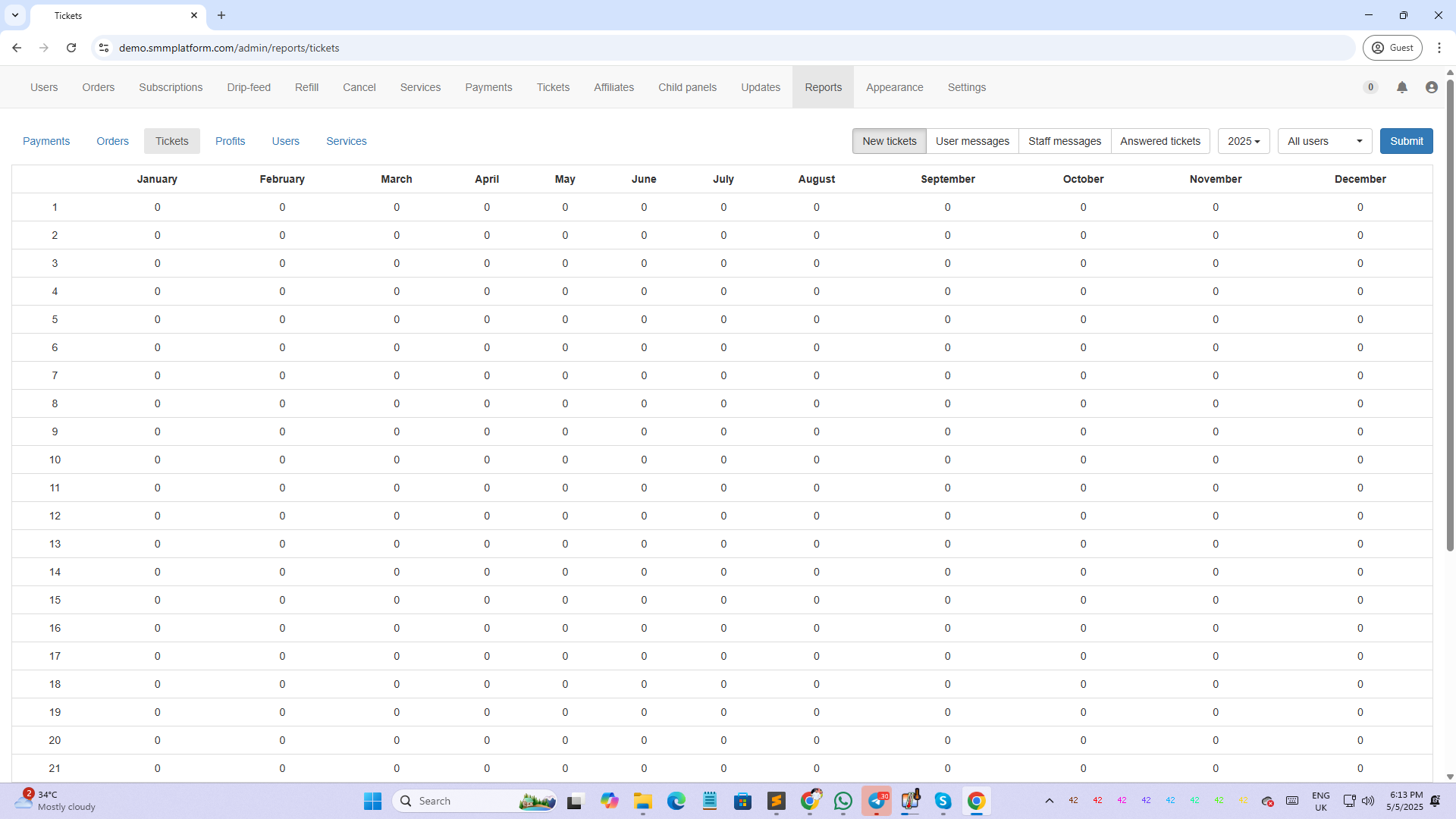Toggle the New tickets filter
Image resolution: width=1456 pixels, height=819 pixels.
click(889, 141)
